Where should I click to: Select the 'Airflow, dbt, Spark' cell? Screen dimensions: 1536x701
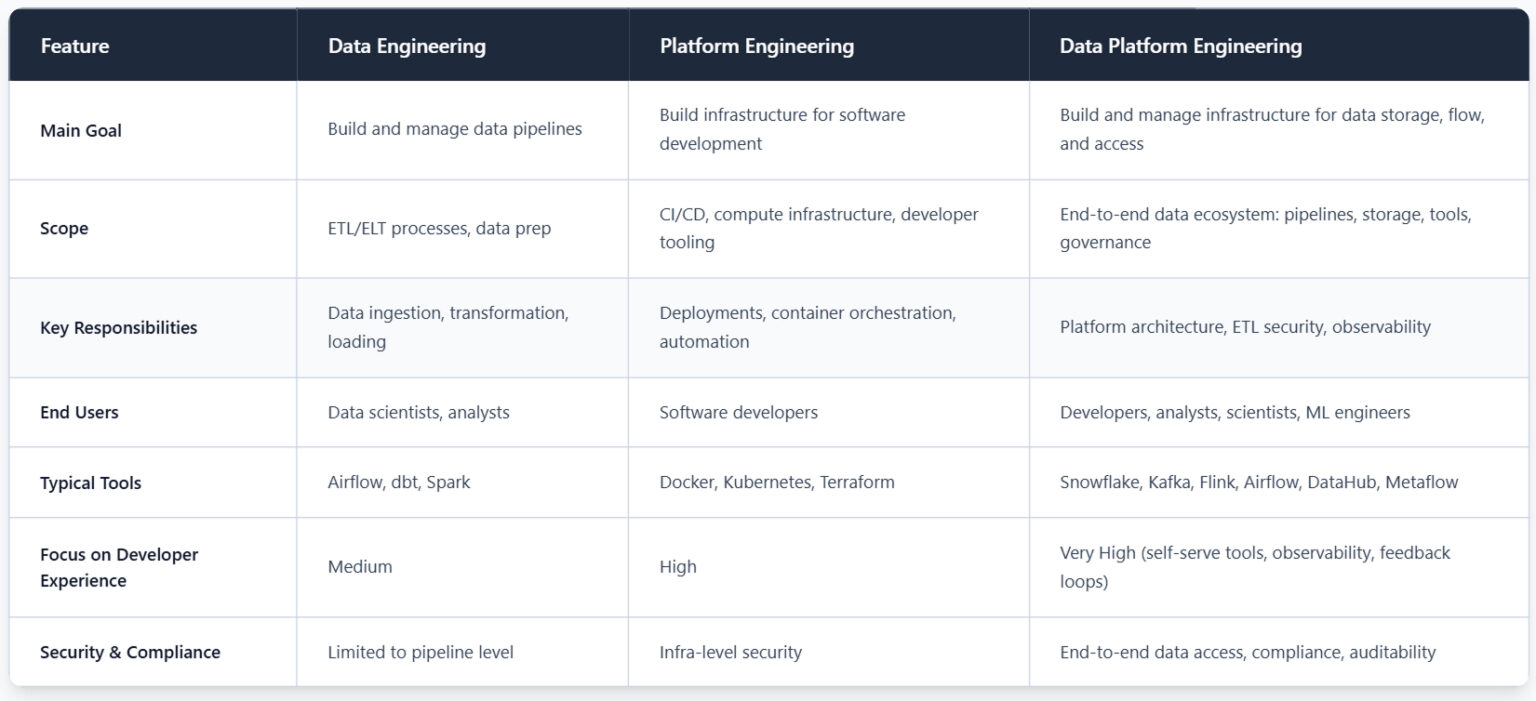click(399, 482)
